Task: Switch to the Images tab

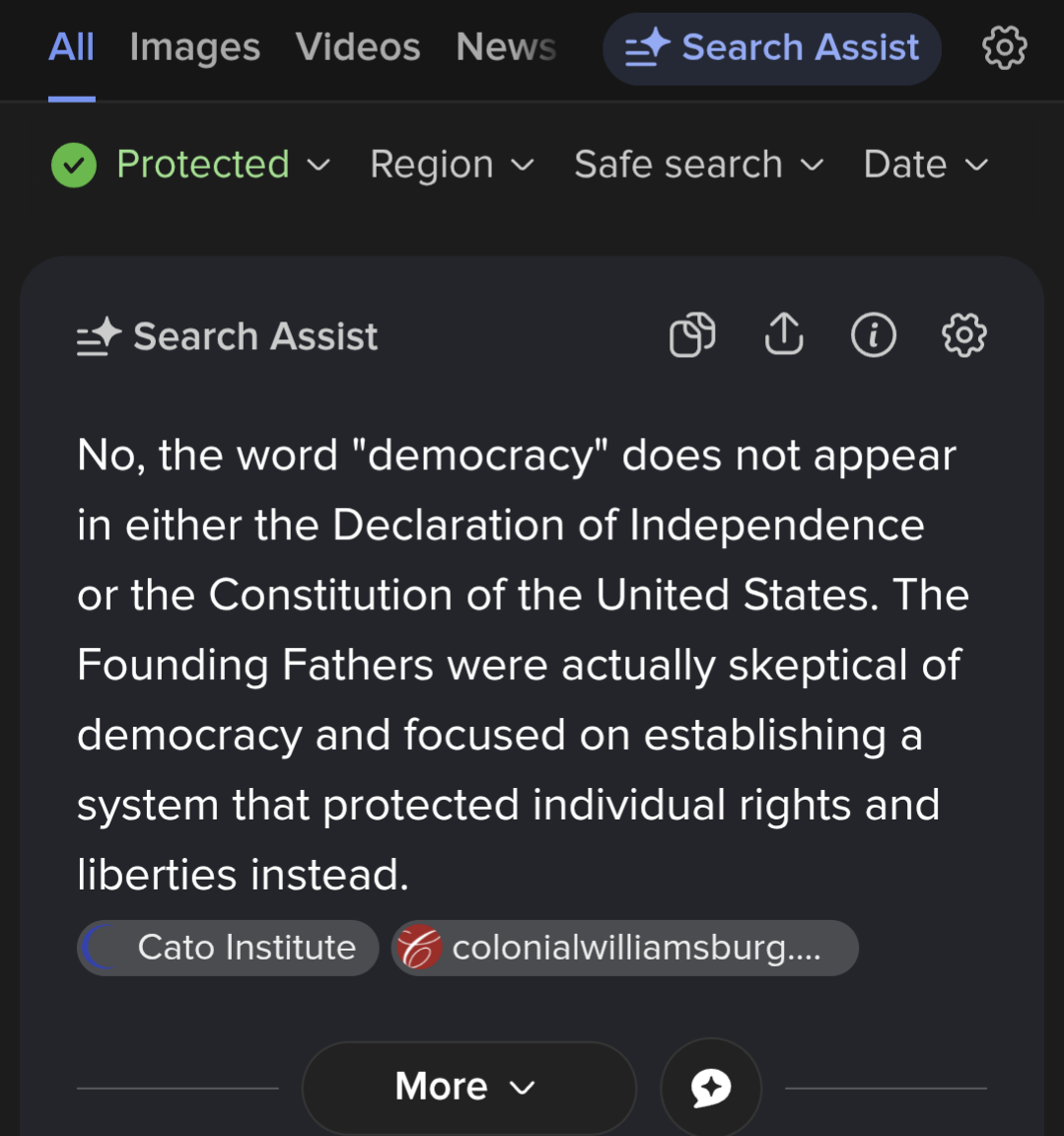Action: (x=195, y=47)
